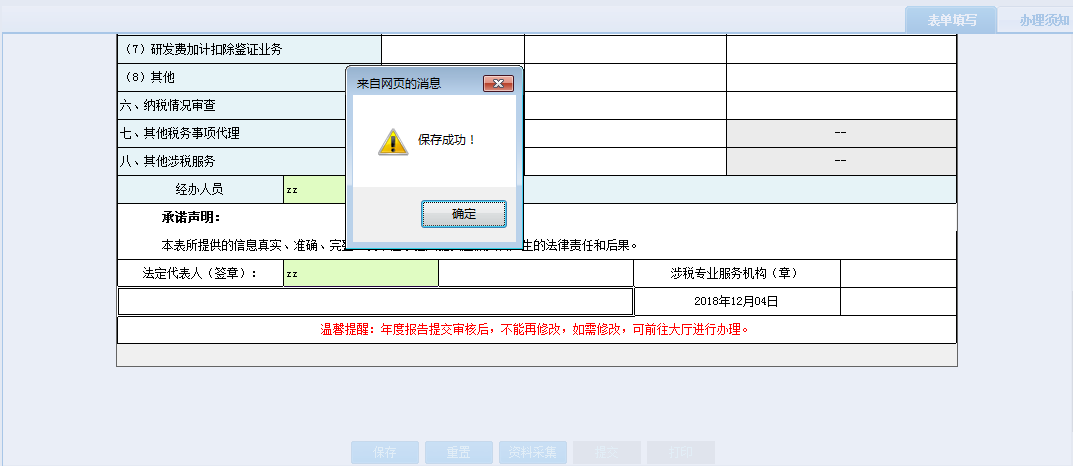The width and height of the screenshot is (1073, 466).
Task: Click the red 温馨提醒 notice text
Action: [x=535, y=329]
